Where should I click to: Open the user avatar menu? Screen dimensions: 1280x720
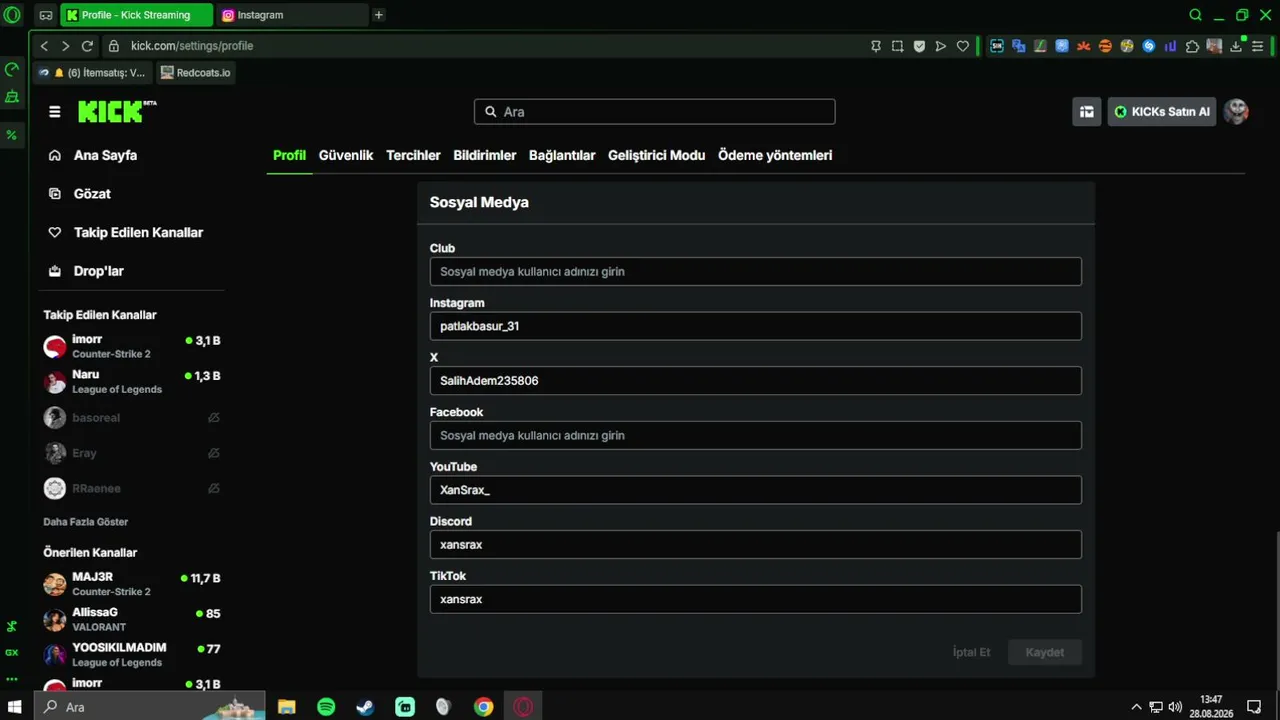[1236, 112]
